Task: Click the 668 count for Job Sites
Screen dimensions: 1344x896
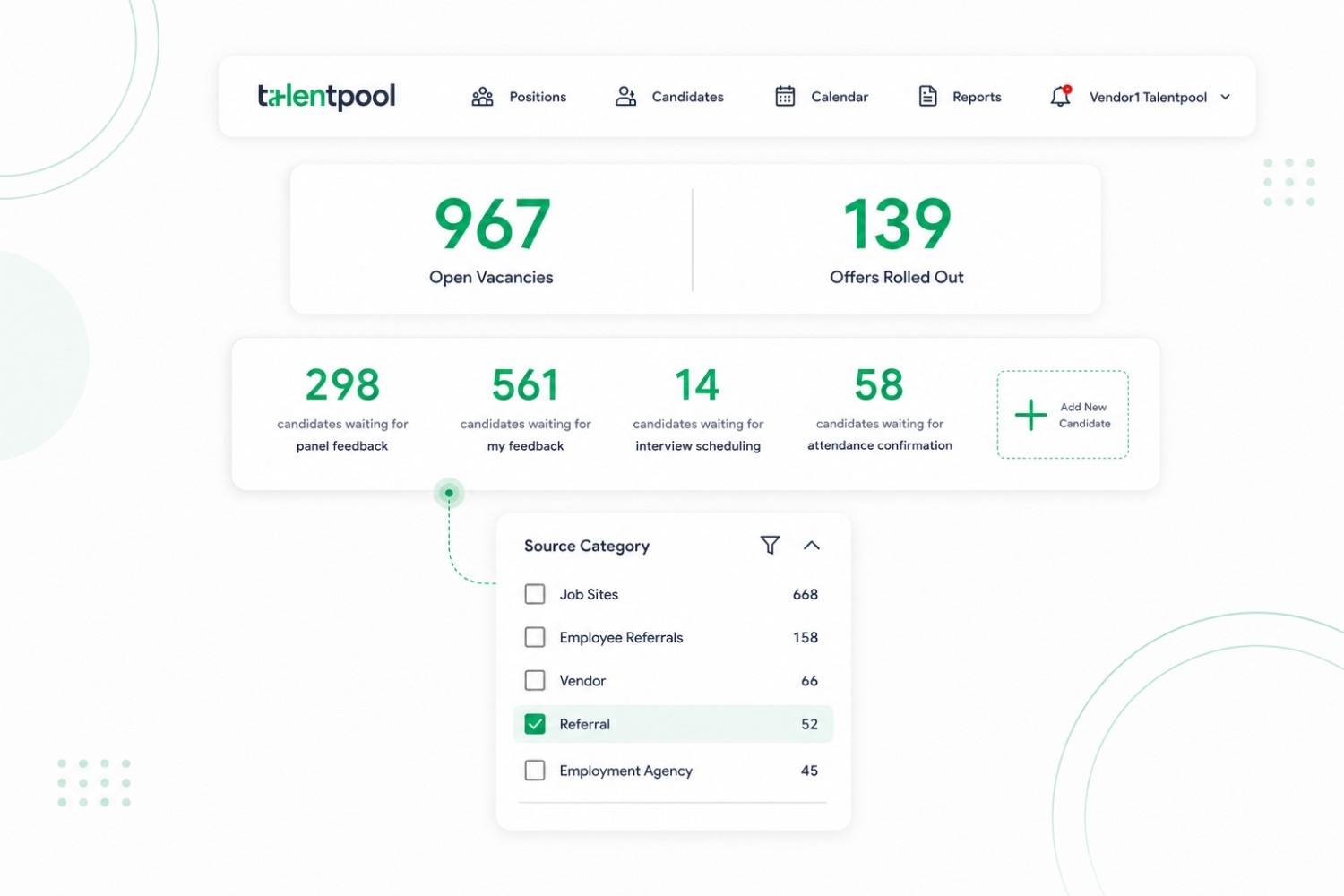Action: coord(806,594)
